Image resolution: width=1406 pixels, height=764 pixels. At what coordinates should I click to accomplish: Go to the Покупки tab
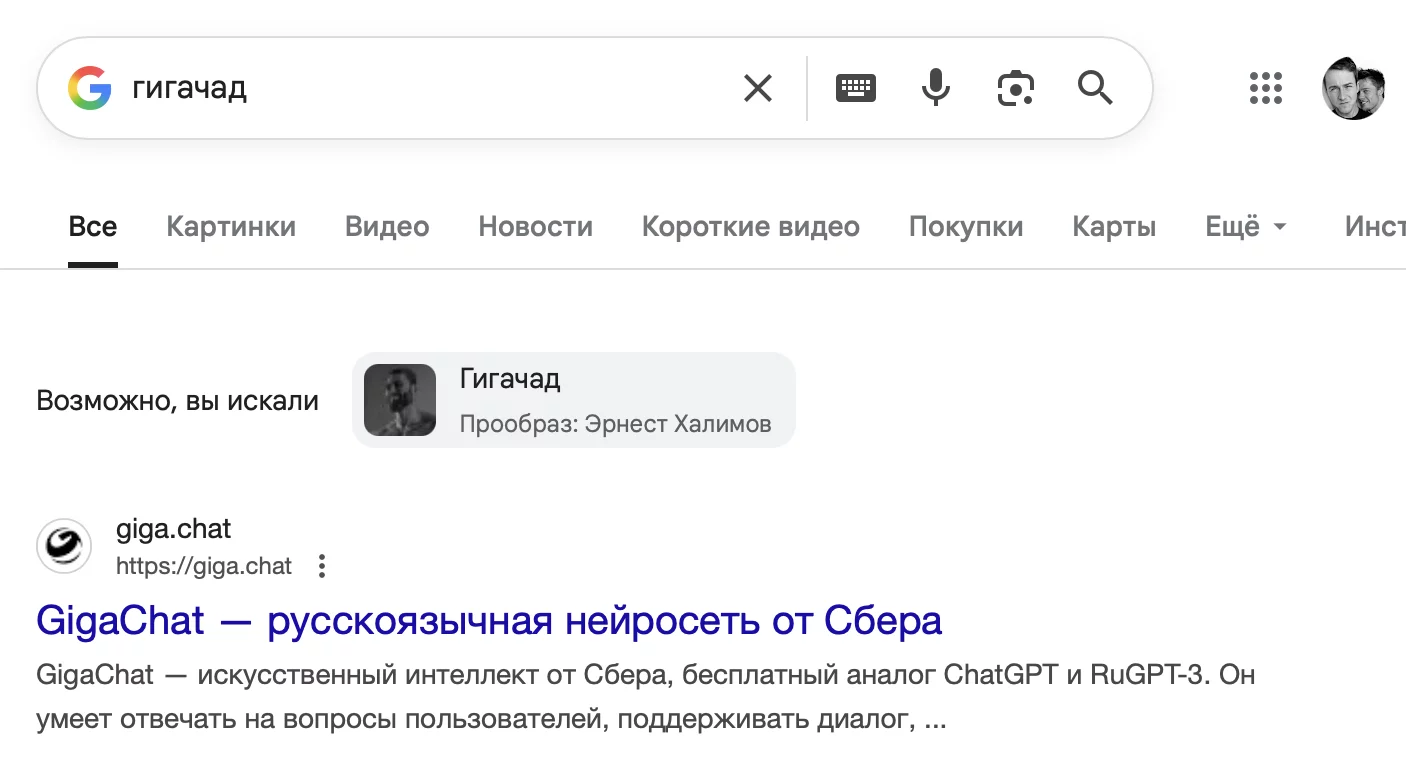pos(965,227)
